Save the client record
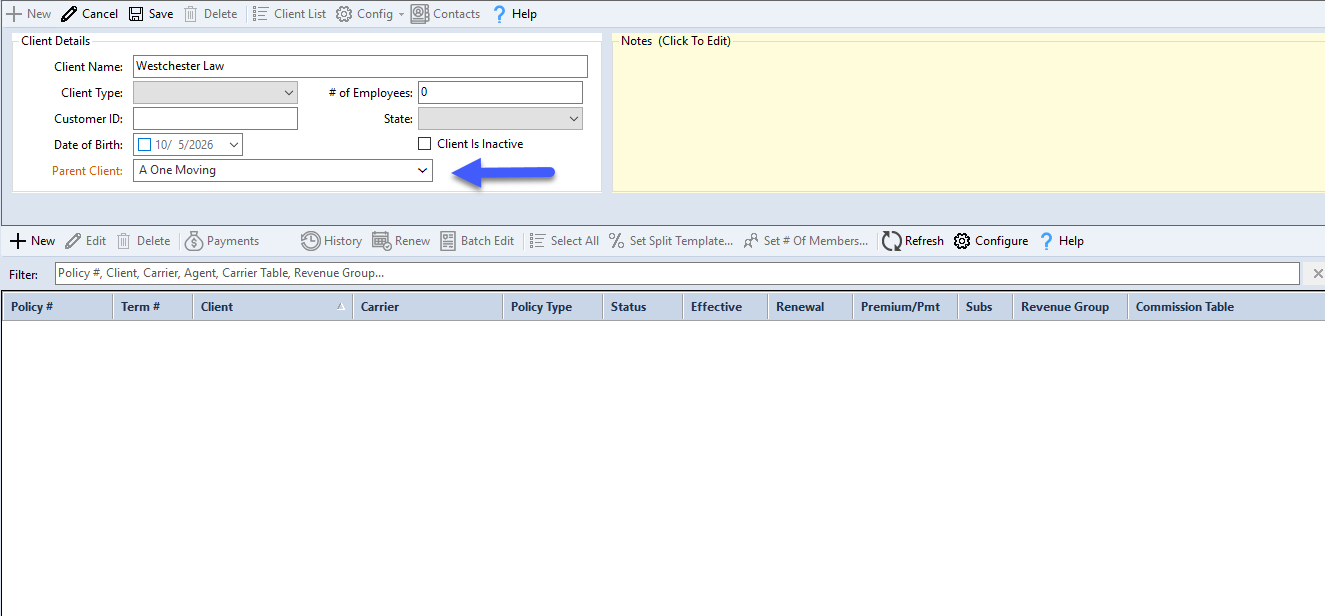 (151, 14)
